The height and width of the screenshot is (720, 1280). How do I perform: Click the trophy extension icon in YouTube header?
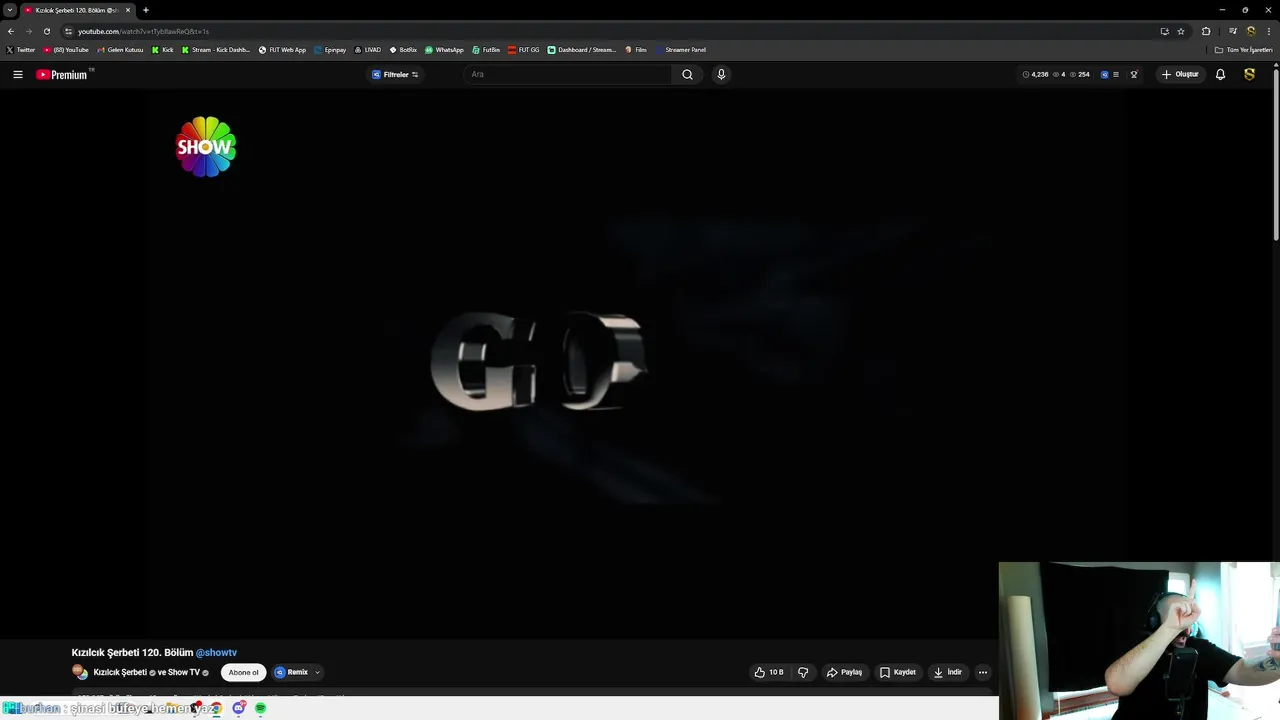[x=1133, y=74]
